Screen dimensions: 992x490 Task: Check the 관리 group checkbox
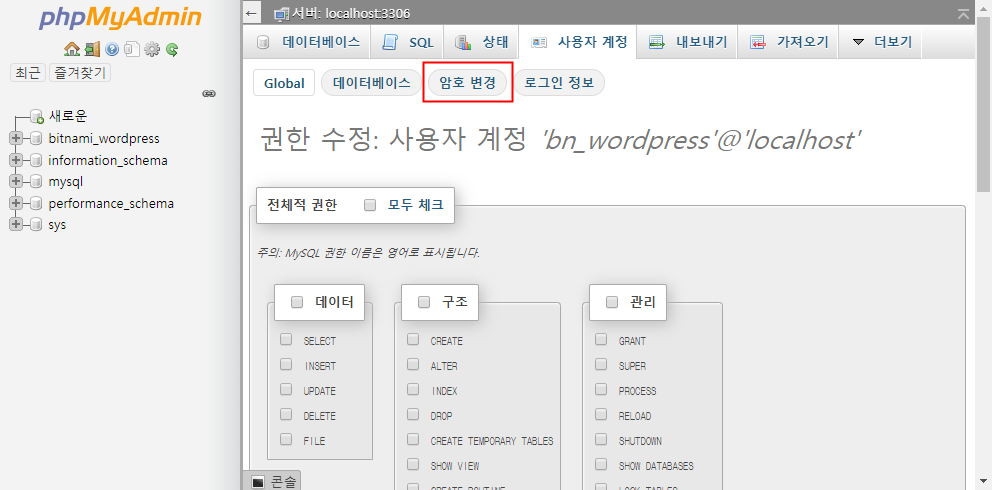coord(612,302)
